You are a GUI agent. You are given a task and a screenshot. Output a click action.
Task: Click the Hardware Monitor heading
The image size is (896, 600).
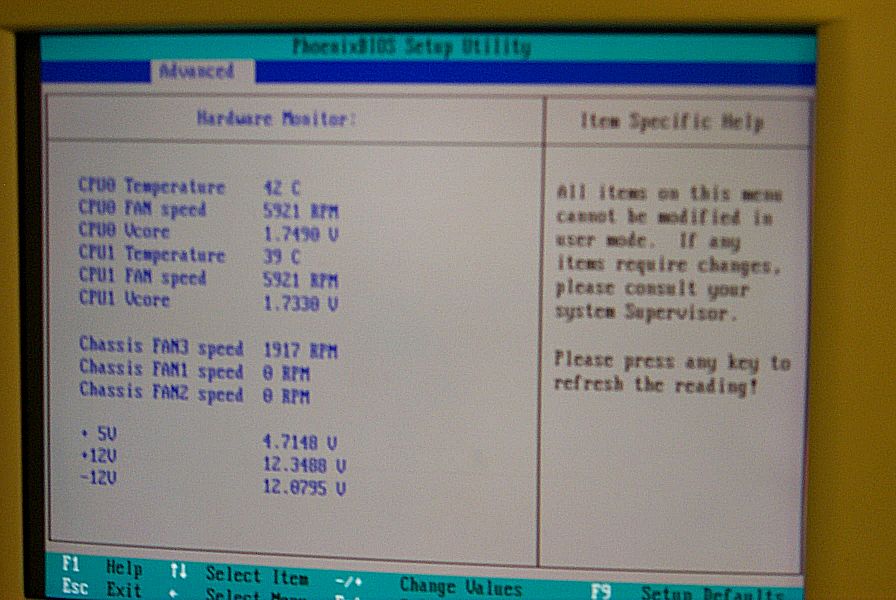click(x=276, y=119)
